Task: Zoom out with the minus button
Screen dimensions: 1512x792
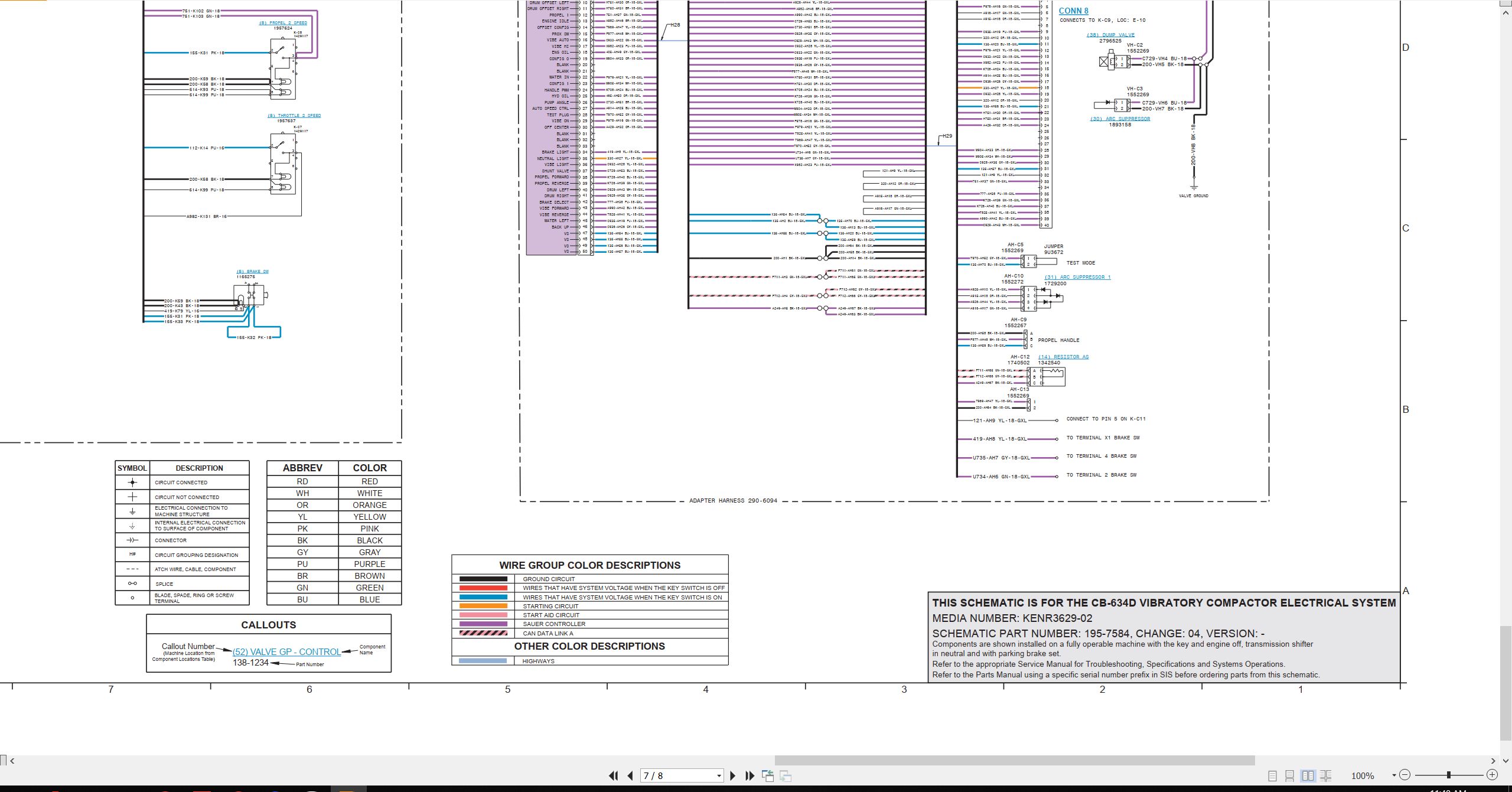Action: (1405, 774)
